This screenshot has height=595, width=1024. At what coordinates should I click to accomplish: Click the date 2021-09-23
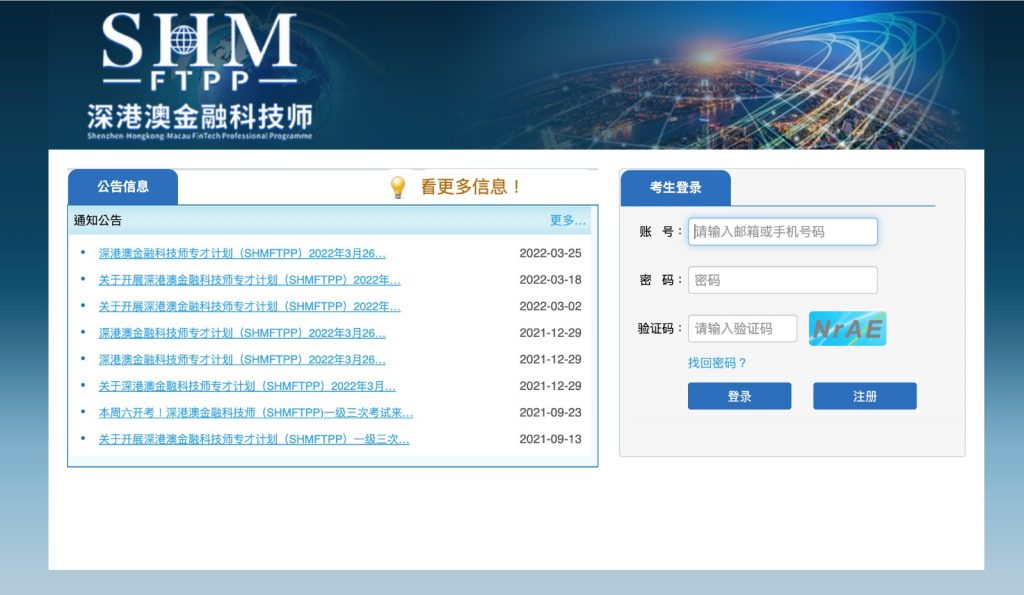click(x=550, y=413)
